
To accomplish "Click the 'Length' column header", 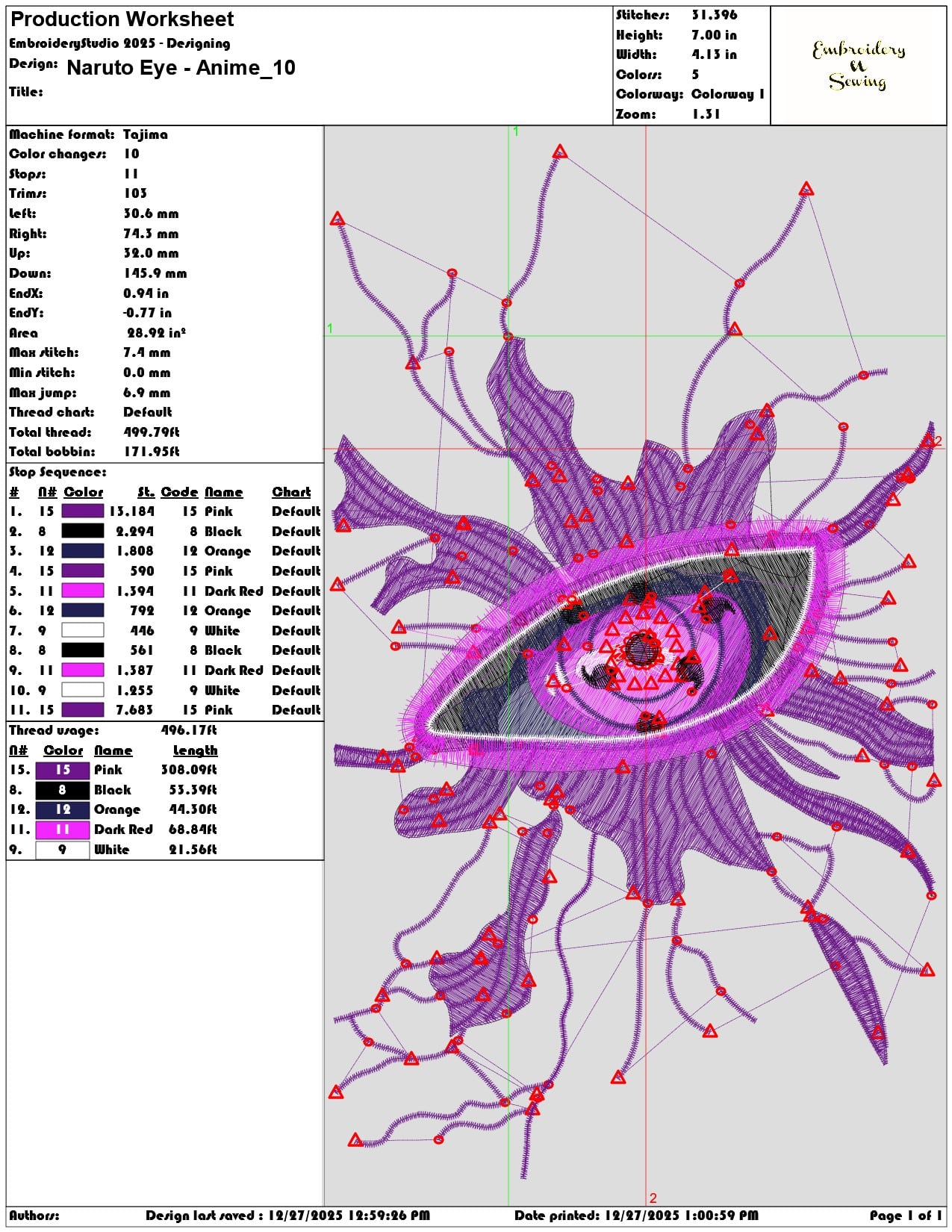I will (195, 750).
